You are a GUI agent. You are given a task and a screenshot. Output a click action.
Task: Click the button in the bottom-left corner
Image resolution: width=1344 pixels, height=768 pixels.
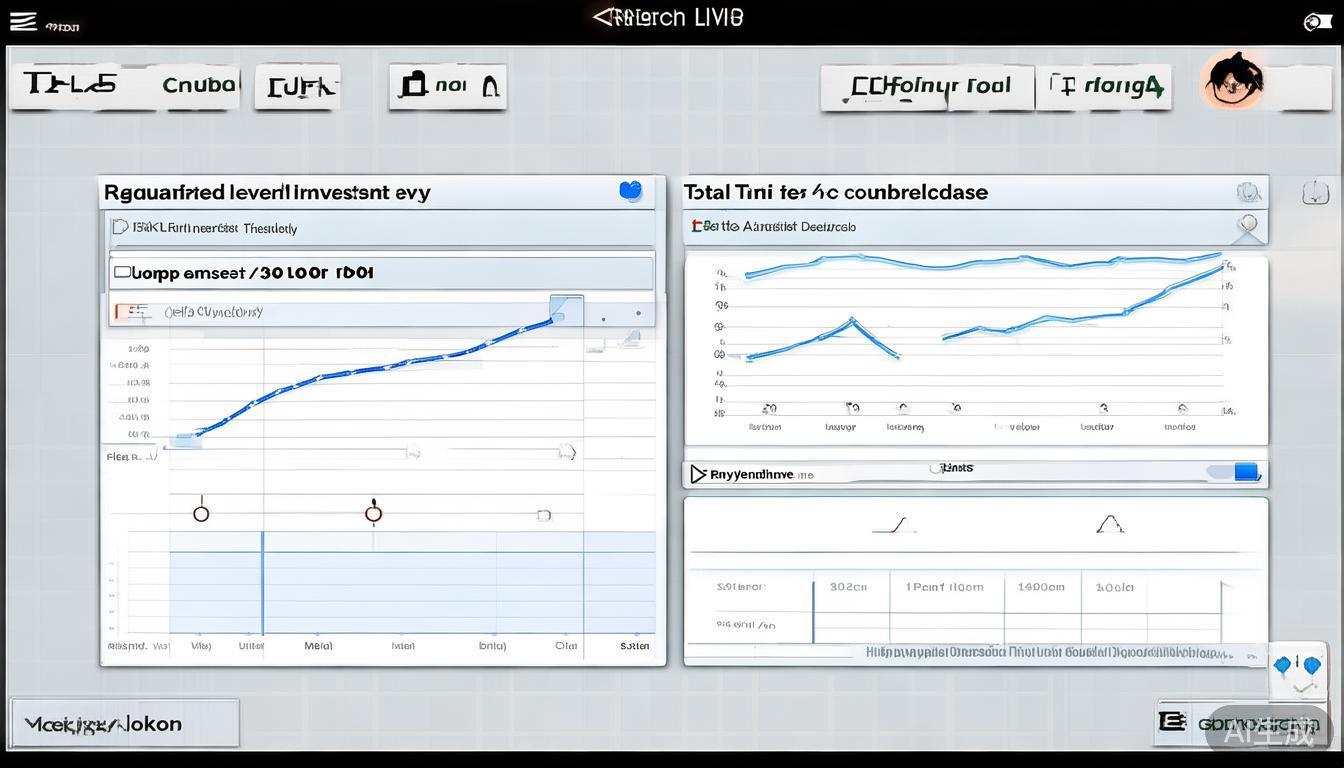pos(124,723)
